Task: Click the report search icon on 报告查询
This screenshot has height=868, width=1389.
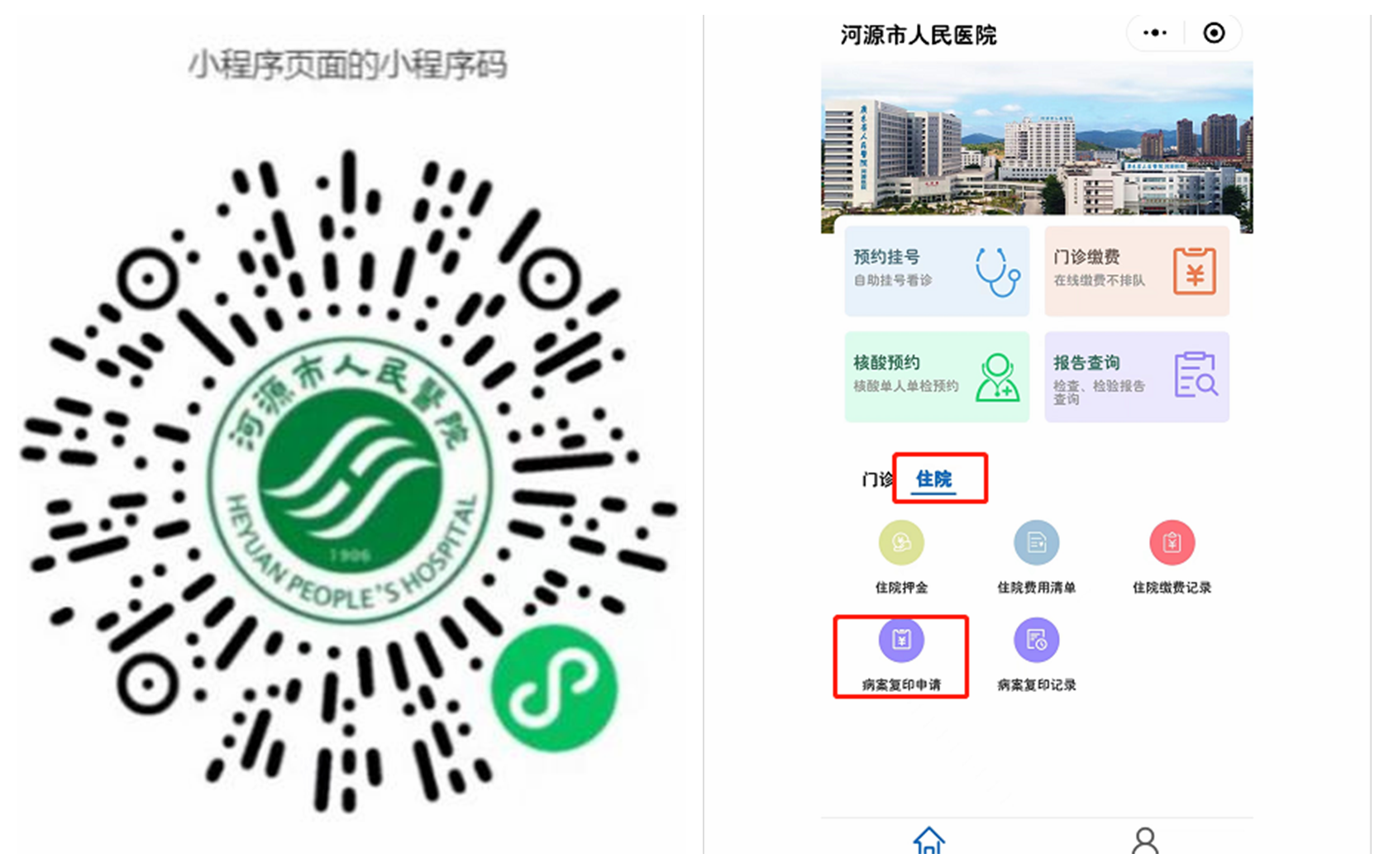Action: (x=1196, y=375)
